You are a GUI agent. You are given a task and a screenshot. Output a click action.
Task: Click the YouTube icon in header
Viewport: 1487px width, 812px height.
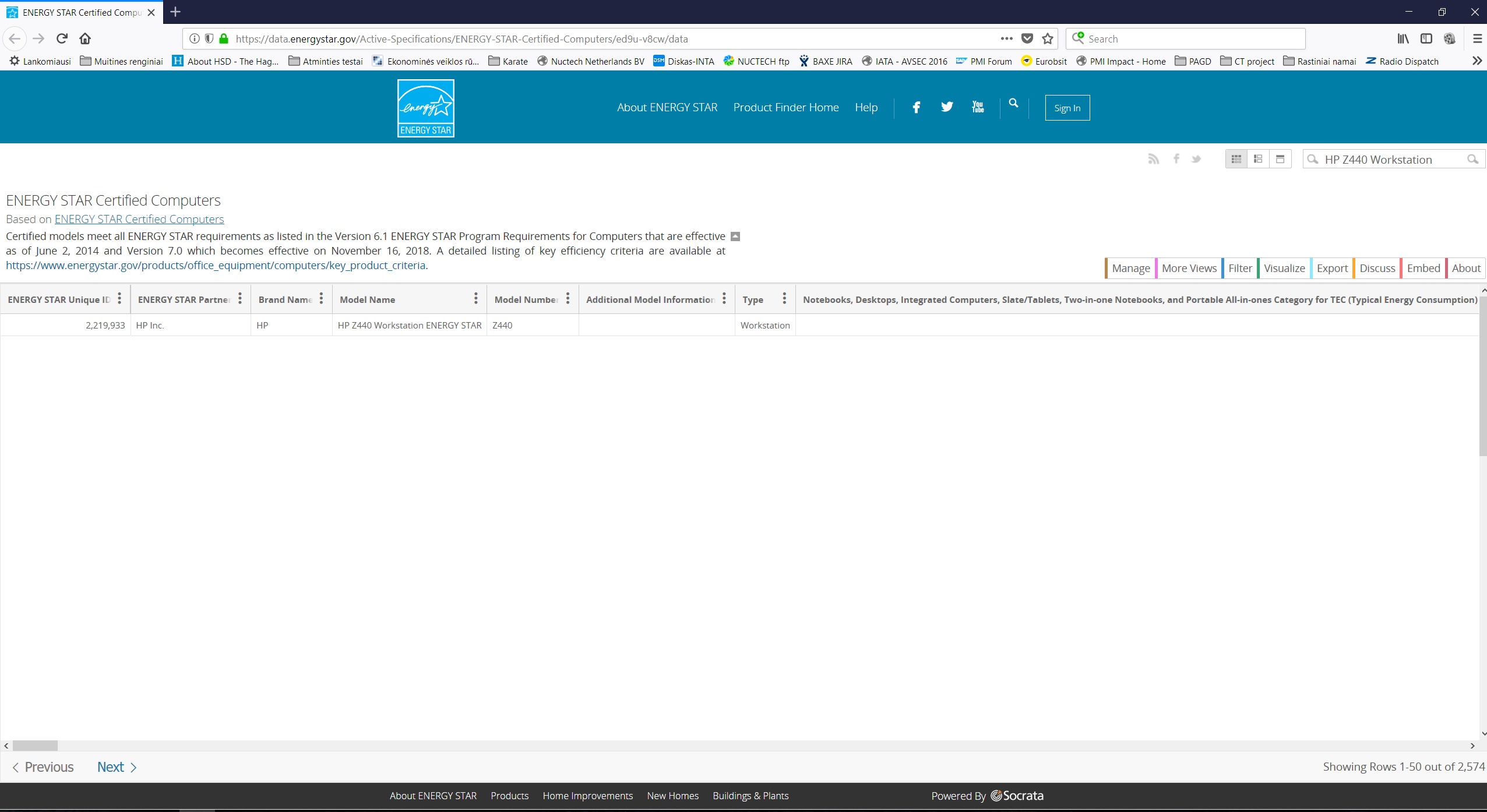pos(978,107)
